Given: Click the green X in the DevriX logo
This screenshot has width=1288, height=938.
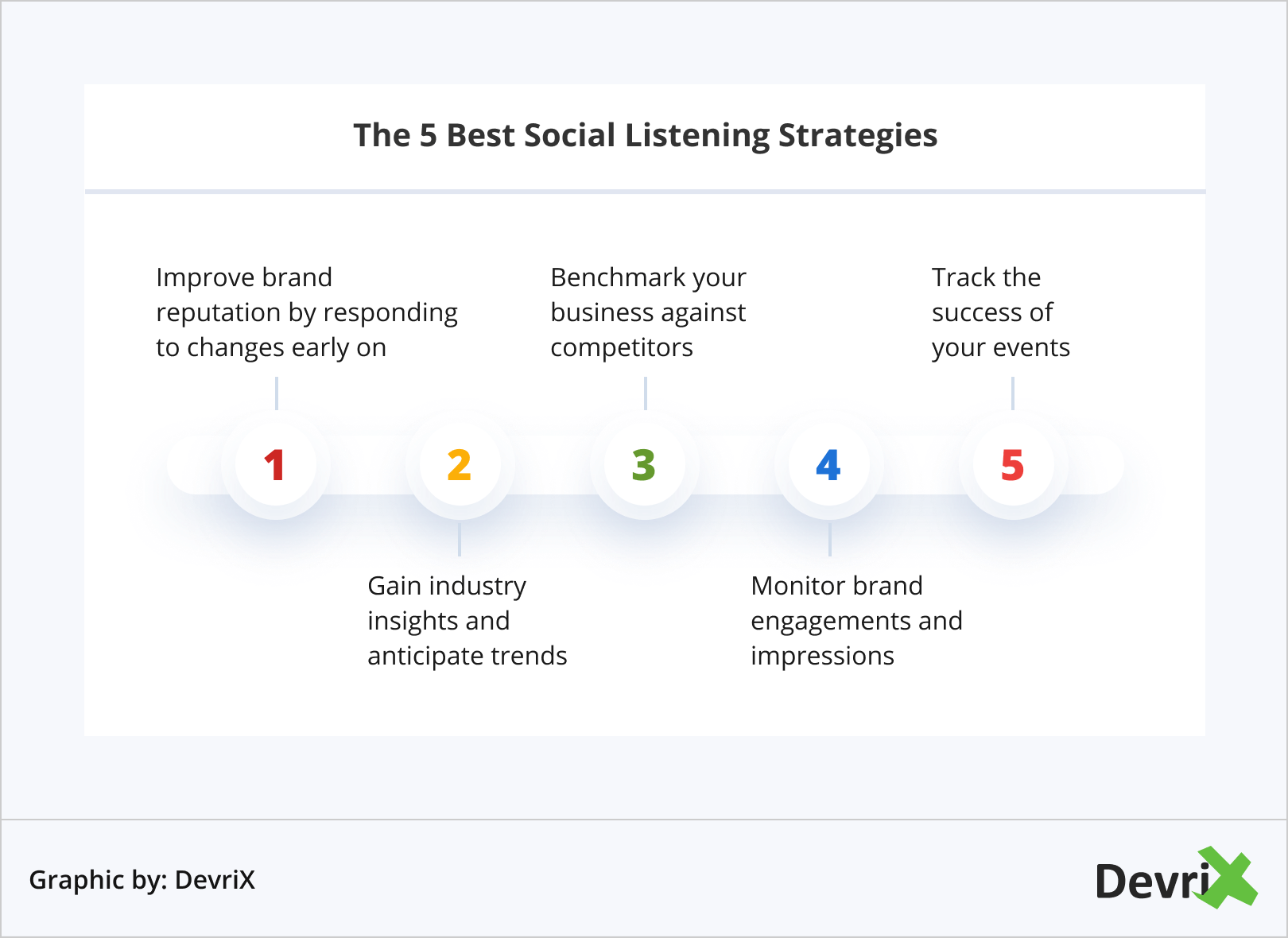Looking at the screenshot, I should (1228, 878).
